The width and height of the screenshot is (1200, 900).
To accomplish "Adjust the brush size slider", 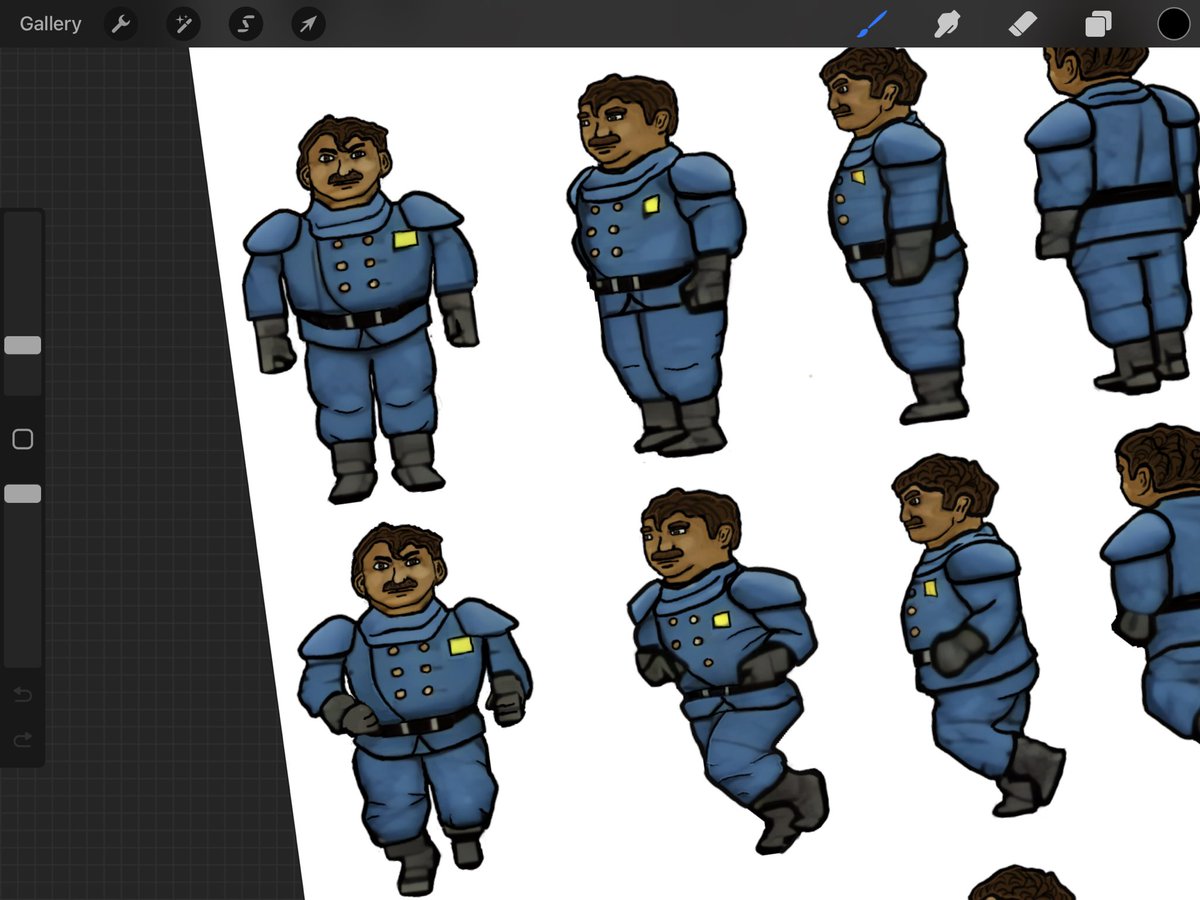I will pyautogui.click(x=22, y=345).
